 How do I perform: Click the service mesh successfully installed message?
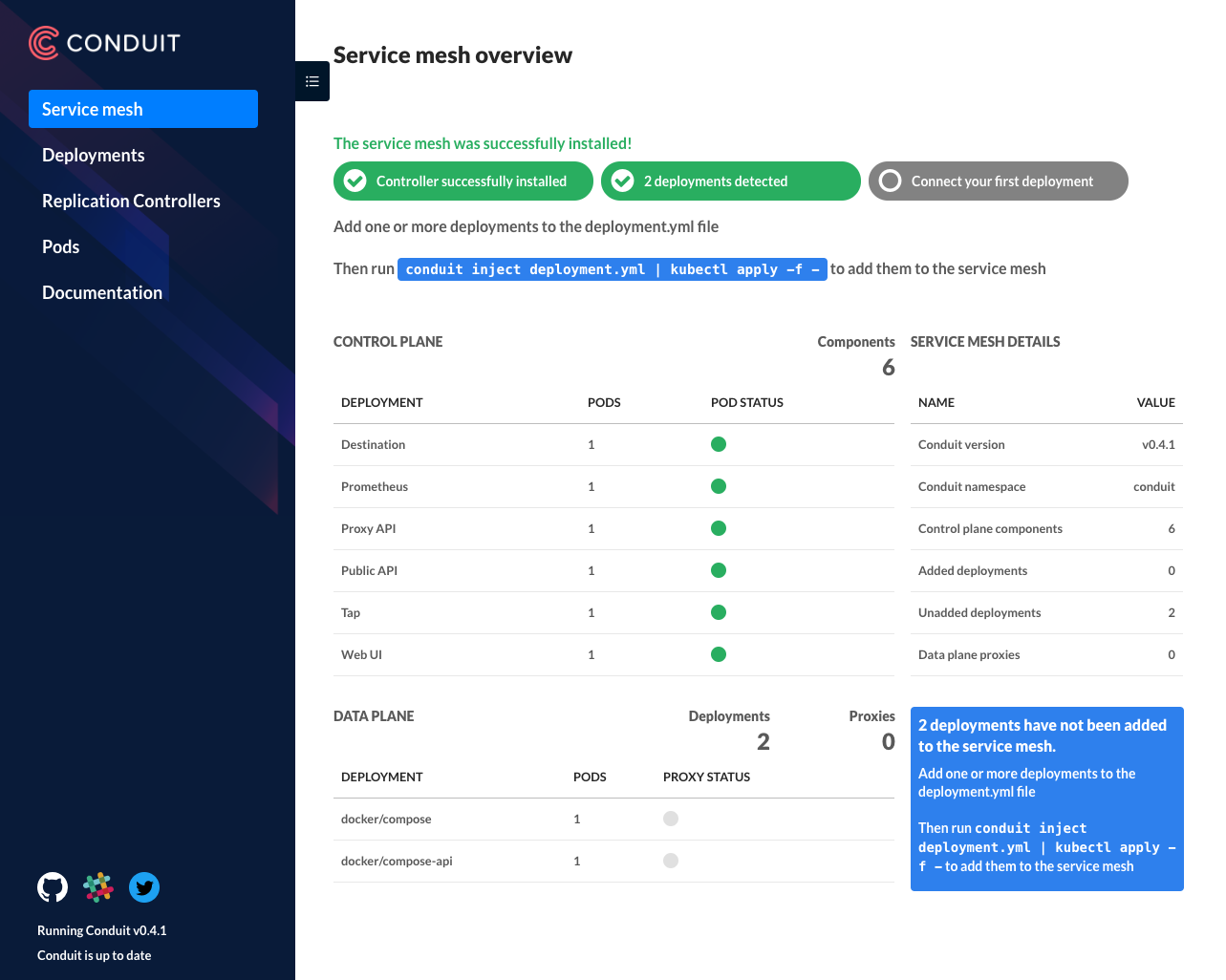click(x=483, y=143)
